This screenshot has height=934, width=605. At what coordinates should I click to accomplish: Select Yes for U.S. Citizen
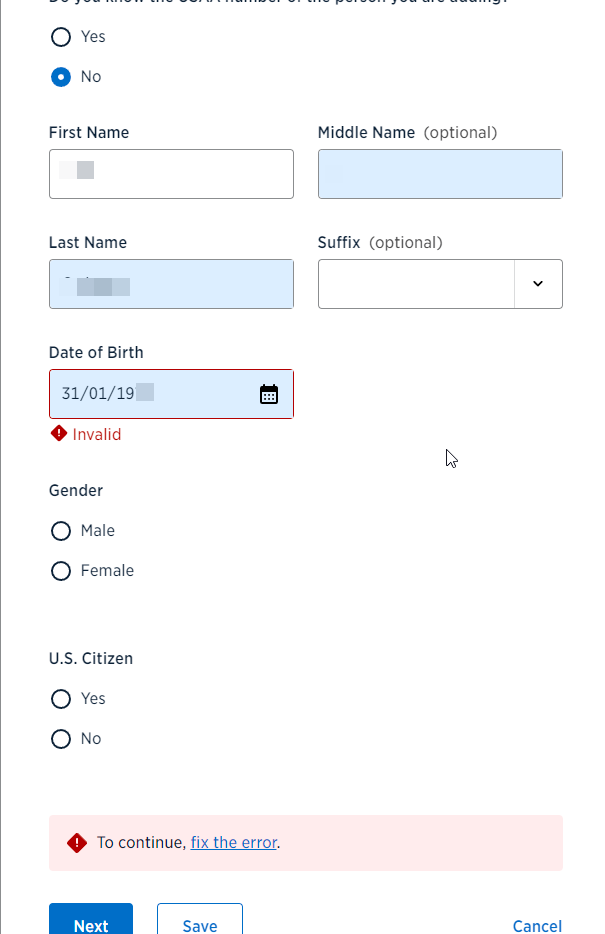click(61, 699)
